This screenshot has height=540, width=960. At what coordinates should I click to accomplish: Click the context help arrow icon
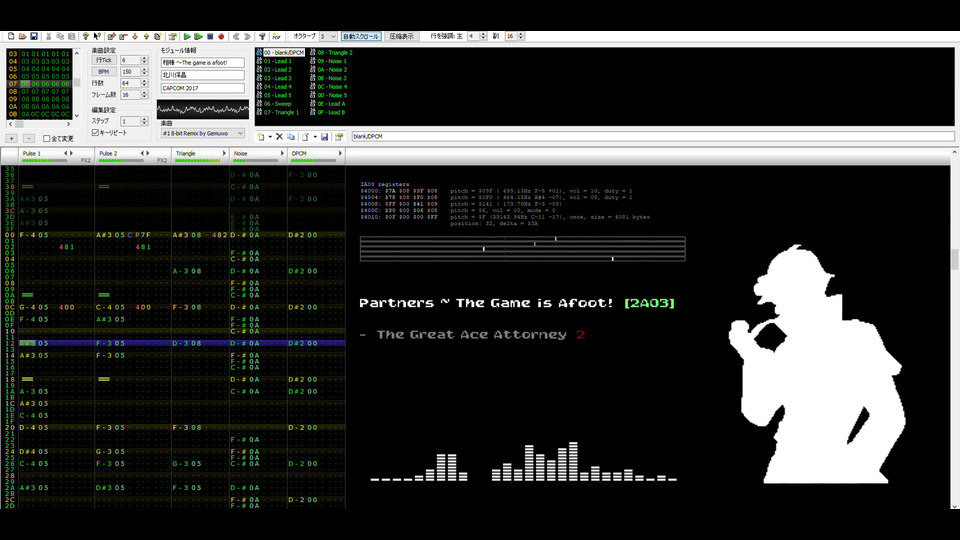[x=97, y=37]
